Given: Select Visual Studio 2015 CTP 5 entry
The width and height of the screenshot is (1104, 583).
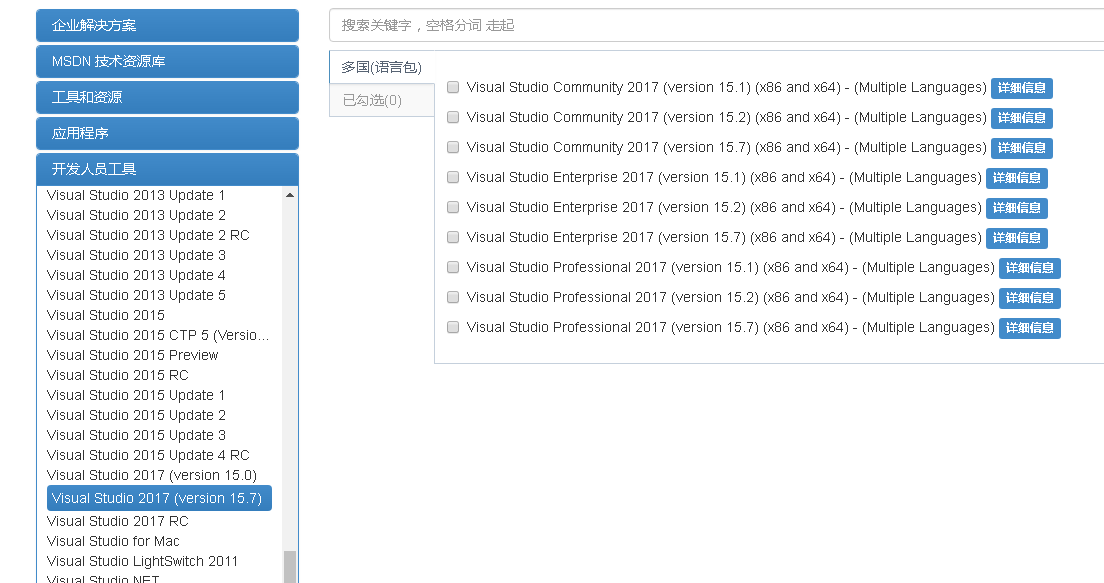Looking at the screenshot, I should coord(158,335).
